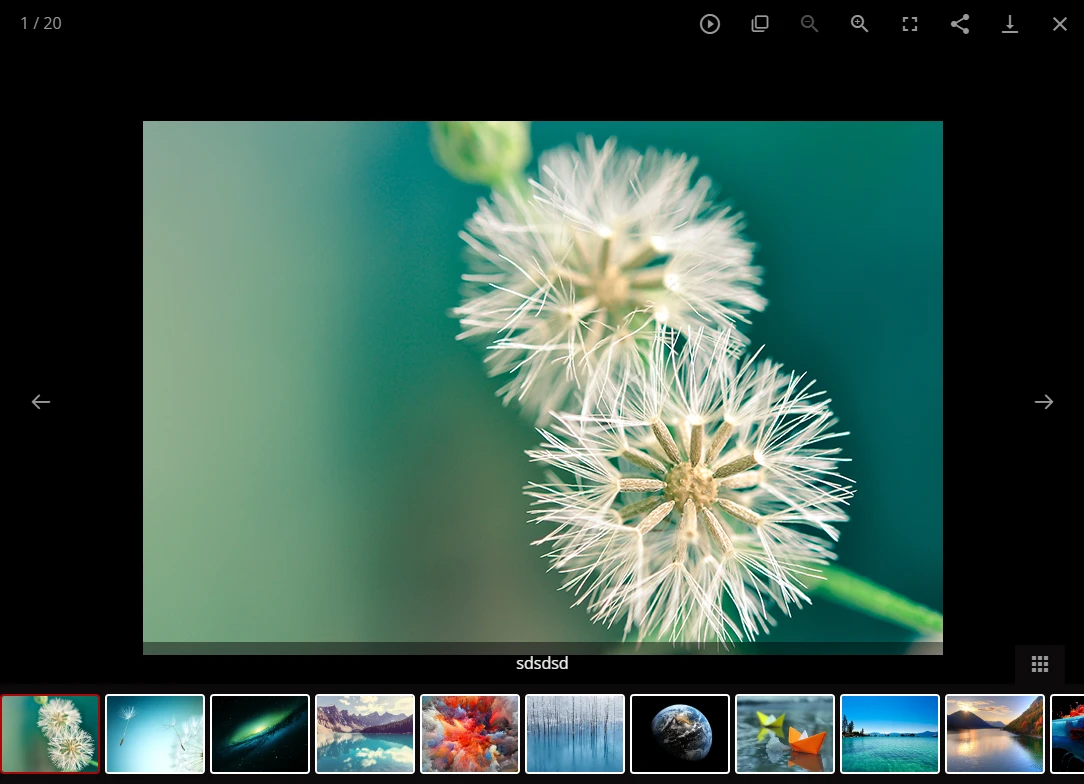The height and width of the screenshot is (784, 1084).
Task: Open the mountain lake thumbnail
Action: (365, 734)
